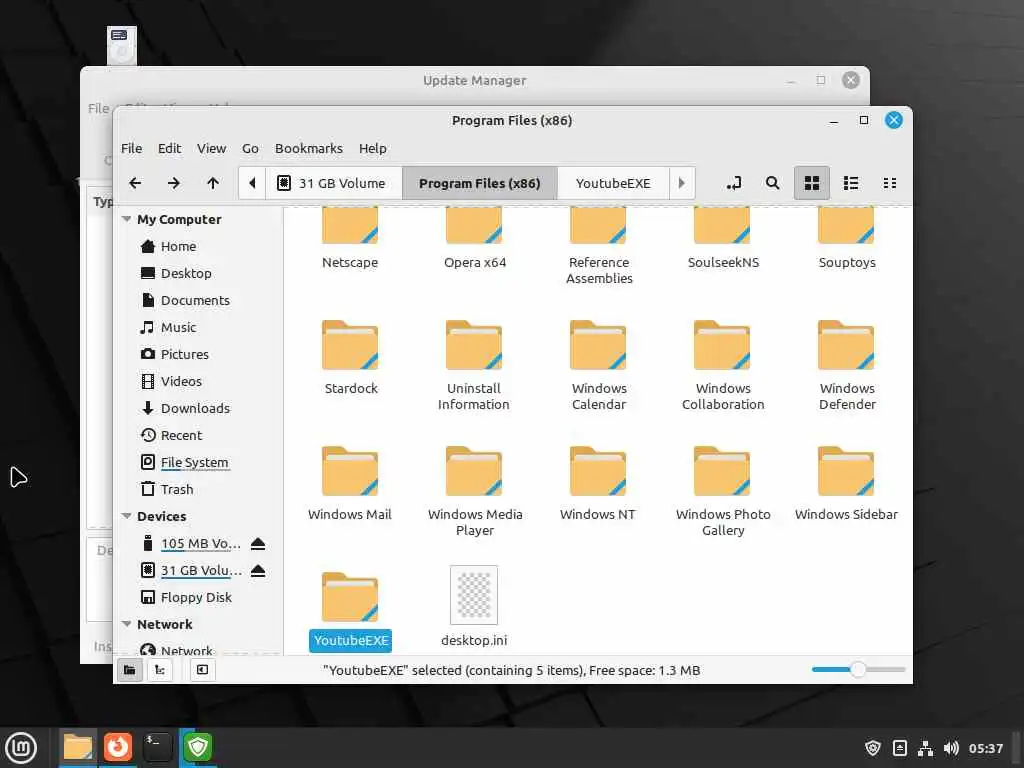The height and width of the screenshot is (768, 1024).
Task: Click the Program Files (x86) path button
Action: [480, 183]
